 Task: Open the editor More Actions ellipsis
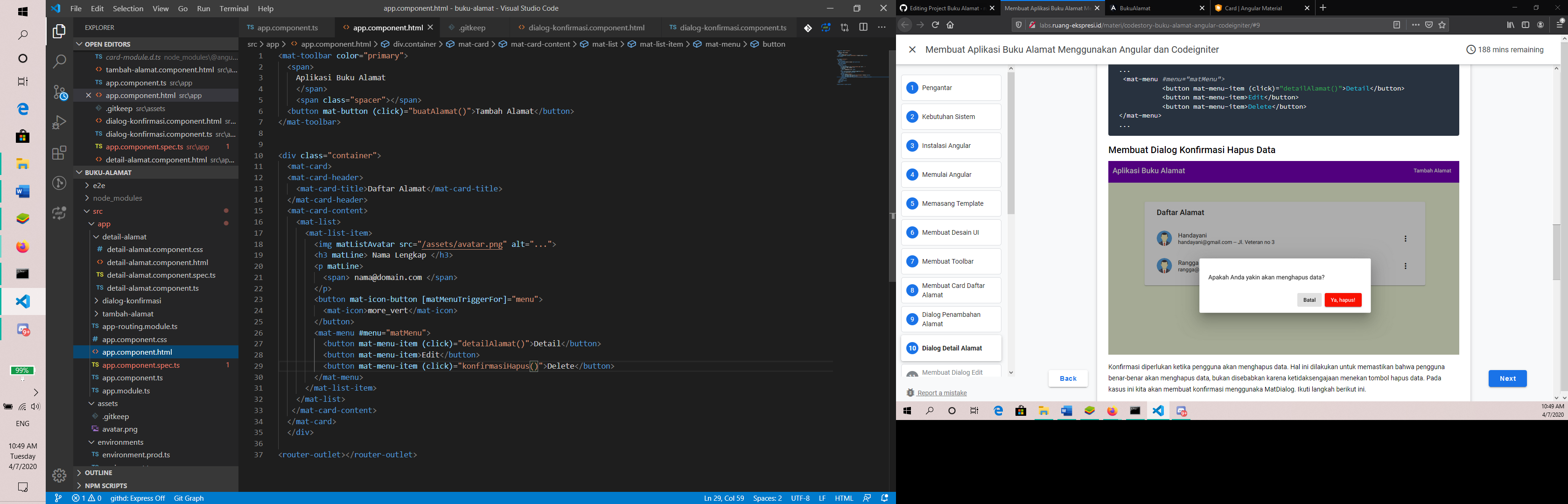click(882, 28)
